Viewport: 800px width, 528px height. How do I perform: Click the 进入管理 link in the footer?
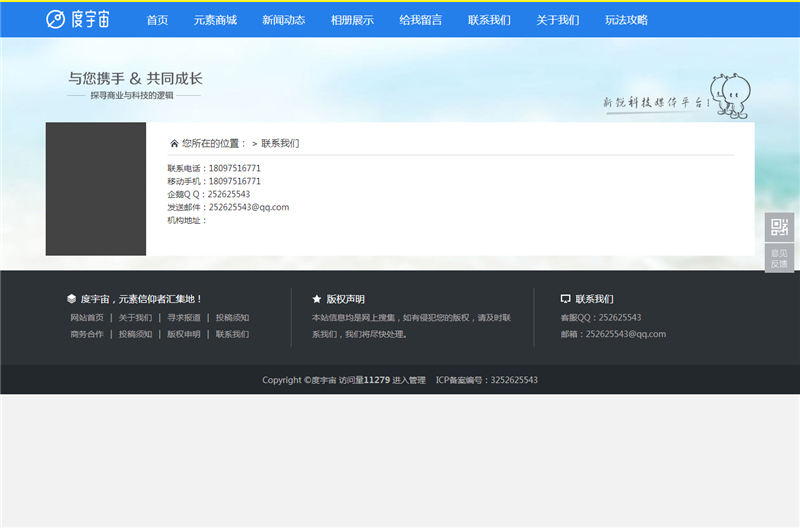click(409, 380)
